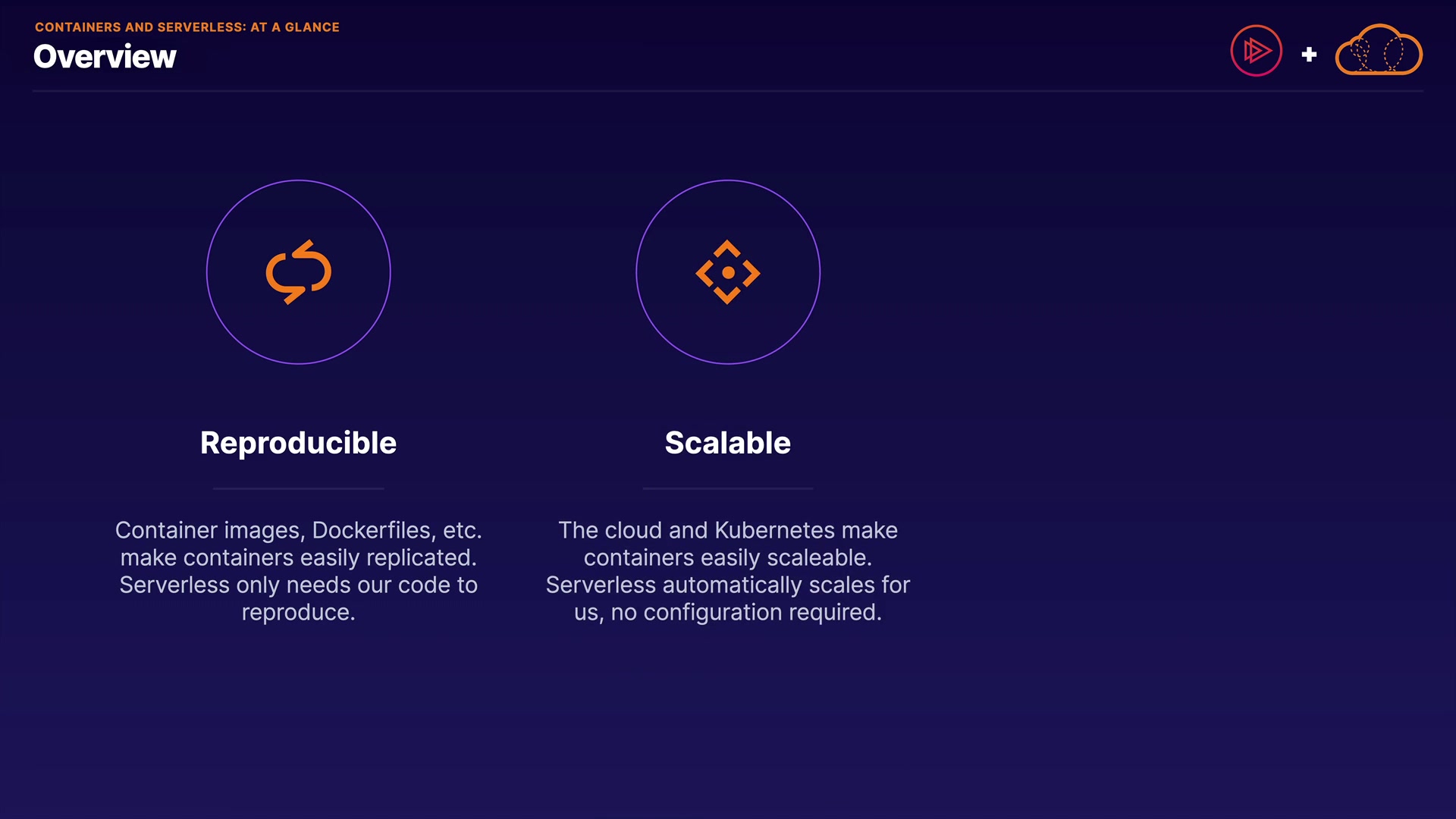Select the Reproducible heading
Viewport: 1456px width, 819px height.
click(x=298, y=443)
